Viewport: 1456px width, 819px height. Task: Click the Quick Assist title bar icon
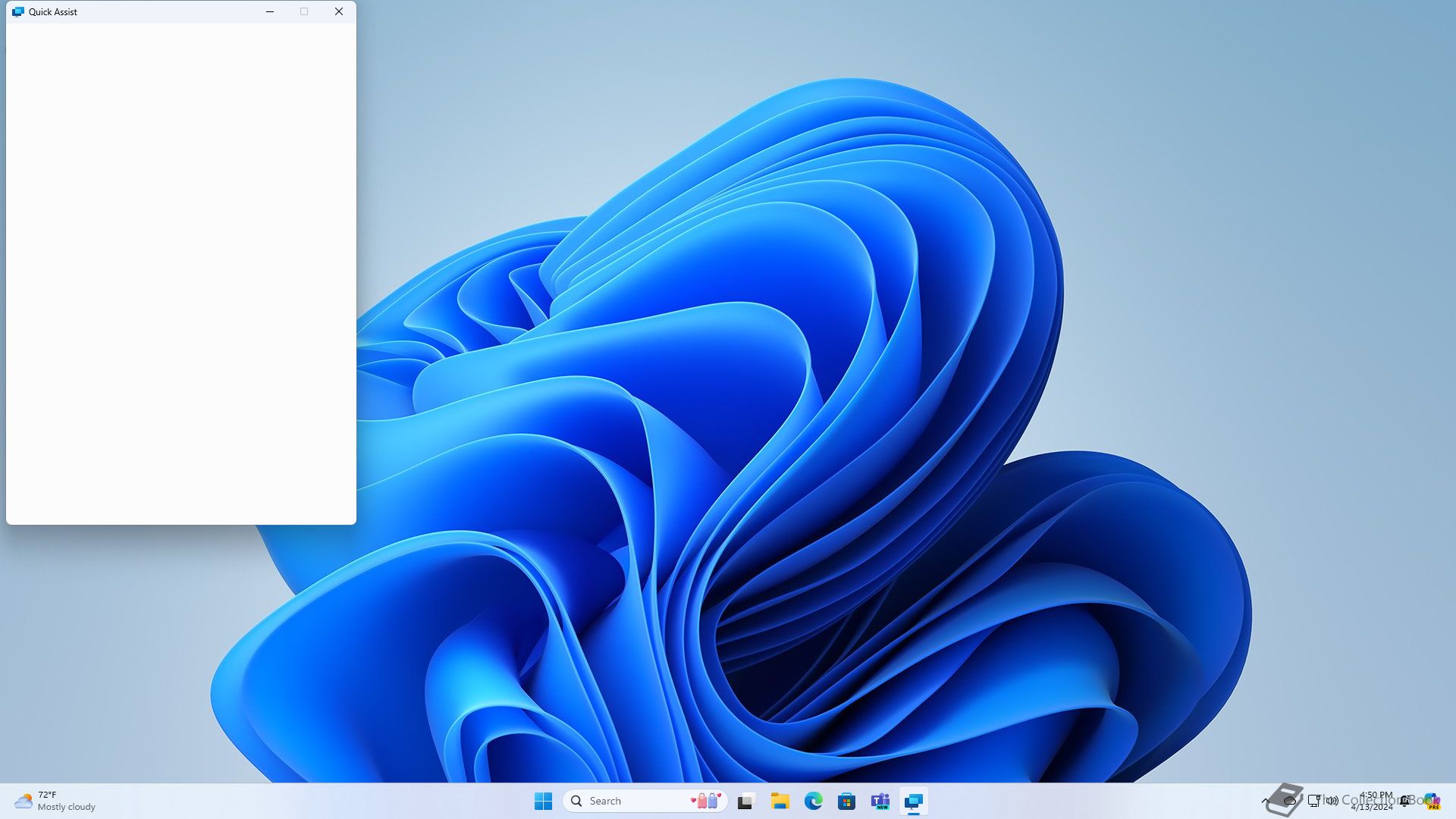[x=18, y=11]
